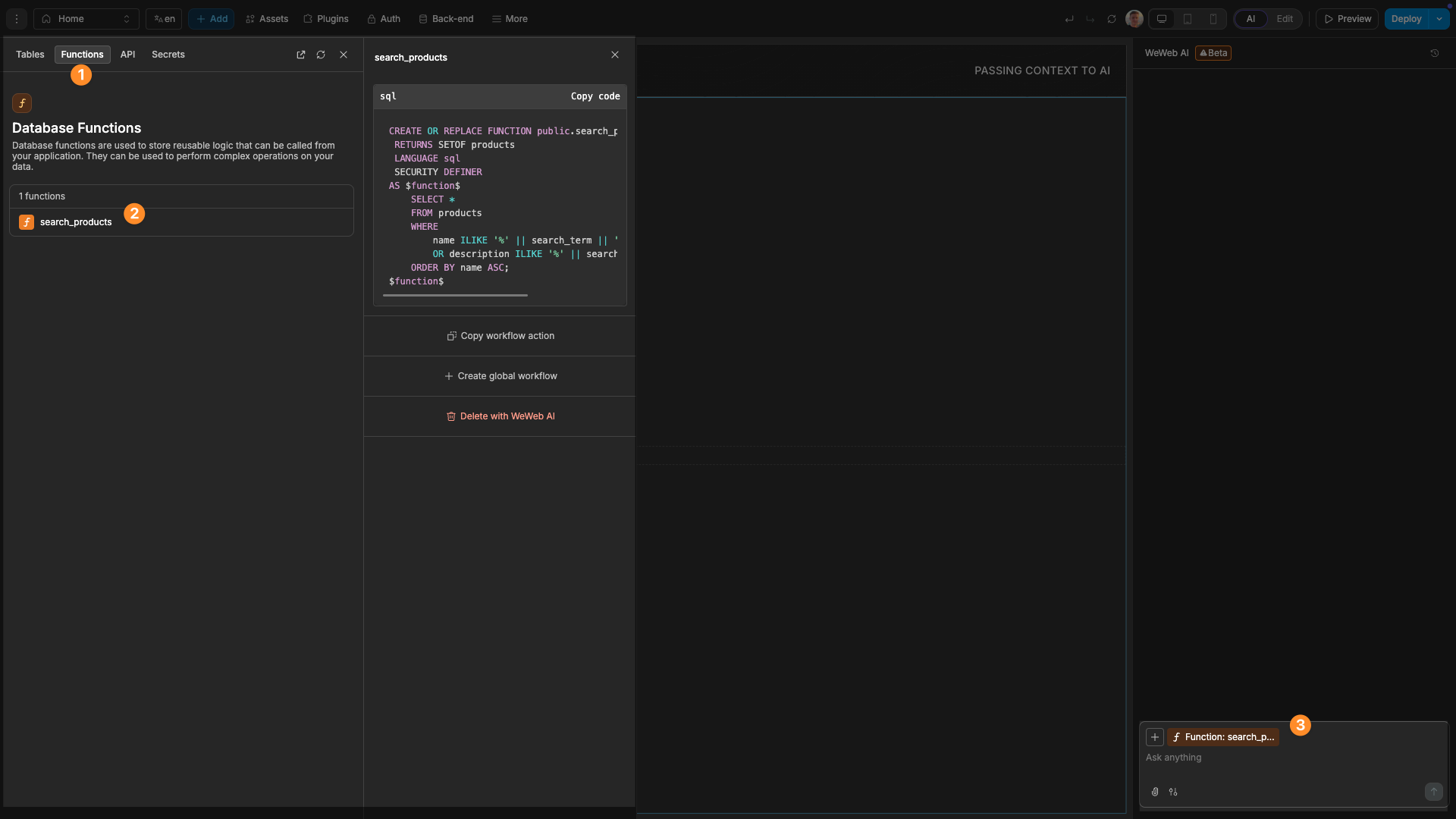Screen dimensions: 1456x819
Task: Switch to mobile phone preview mode
Action: pyautogui.click(x=1213, y=19)
